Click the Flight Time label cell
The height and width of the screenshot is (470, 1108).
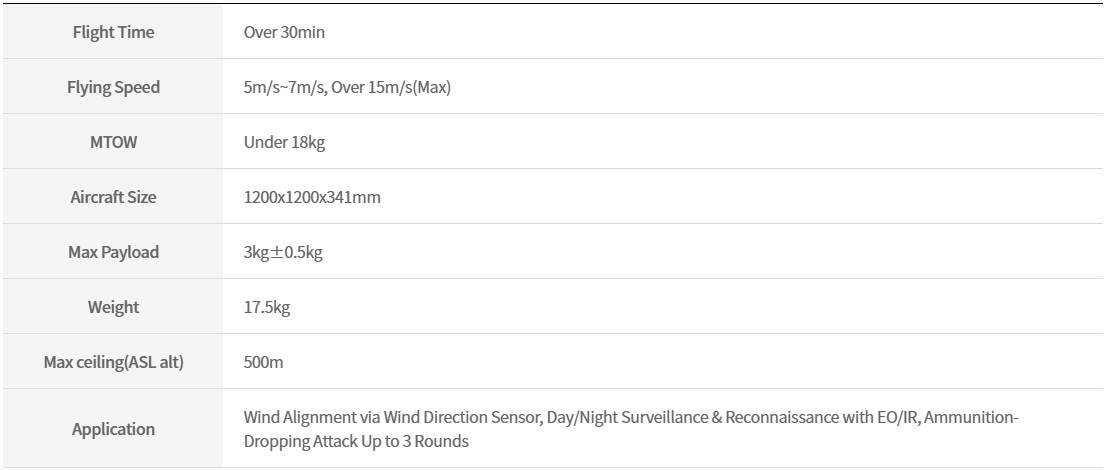[113, 32]
